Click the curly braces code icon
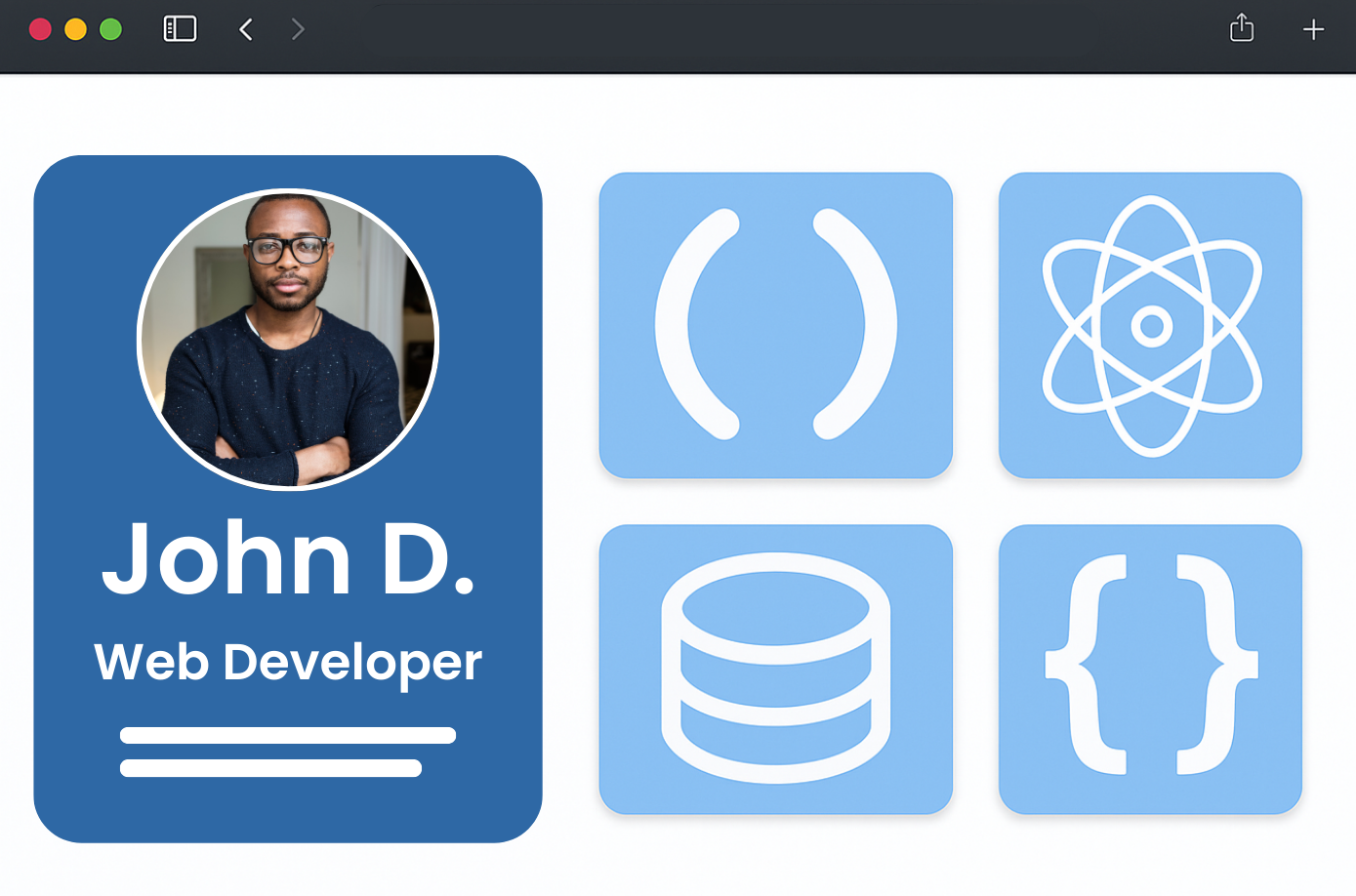 pos(1150,668)
